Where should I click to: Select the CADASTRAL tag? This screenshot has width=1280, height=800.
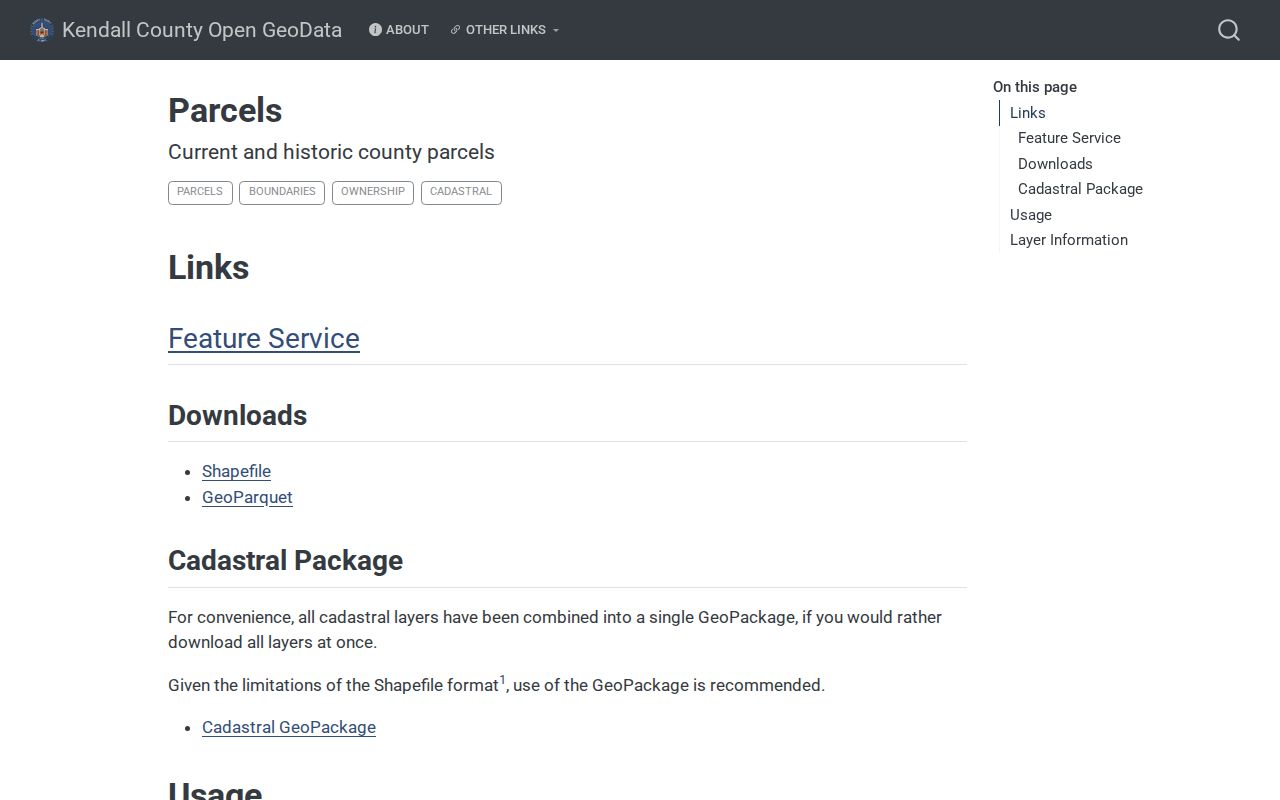tap(461, 192)
